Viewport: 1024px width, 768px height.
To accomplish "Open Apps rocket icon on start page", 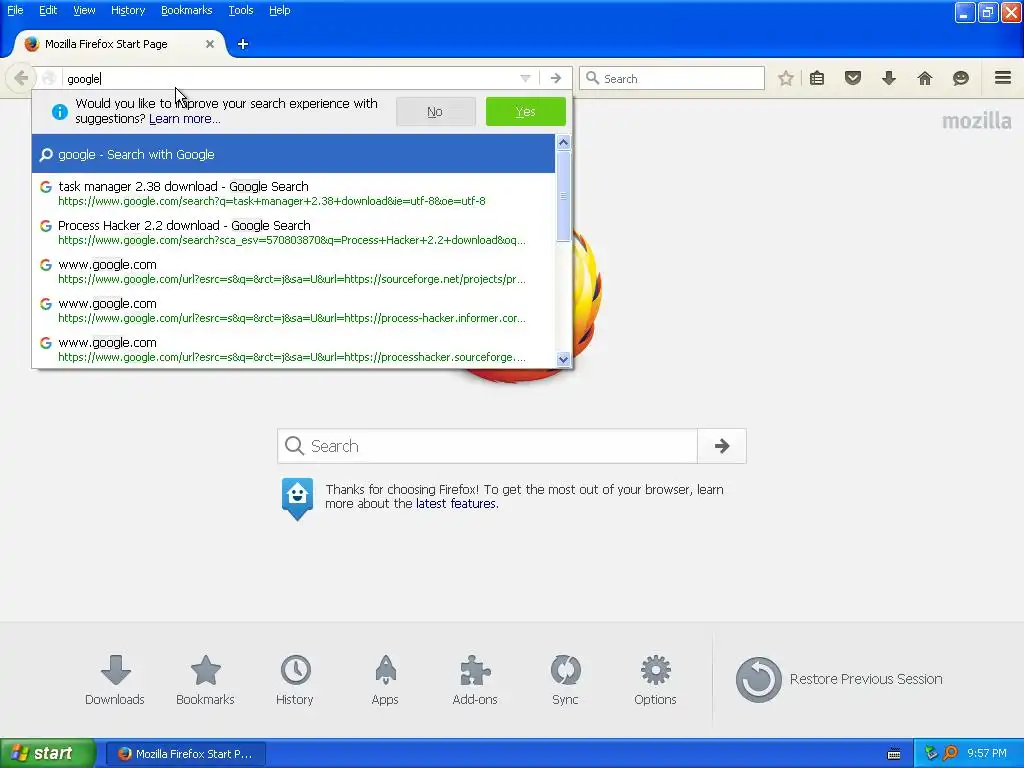I will point(385,680).
